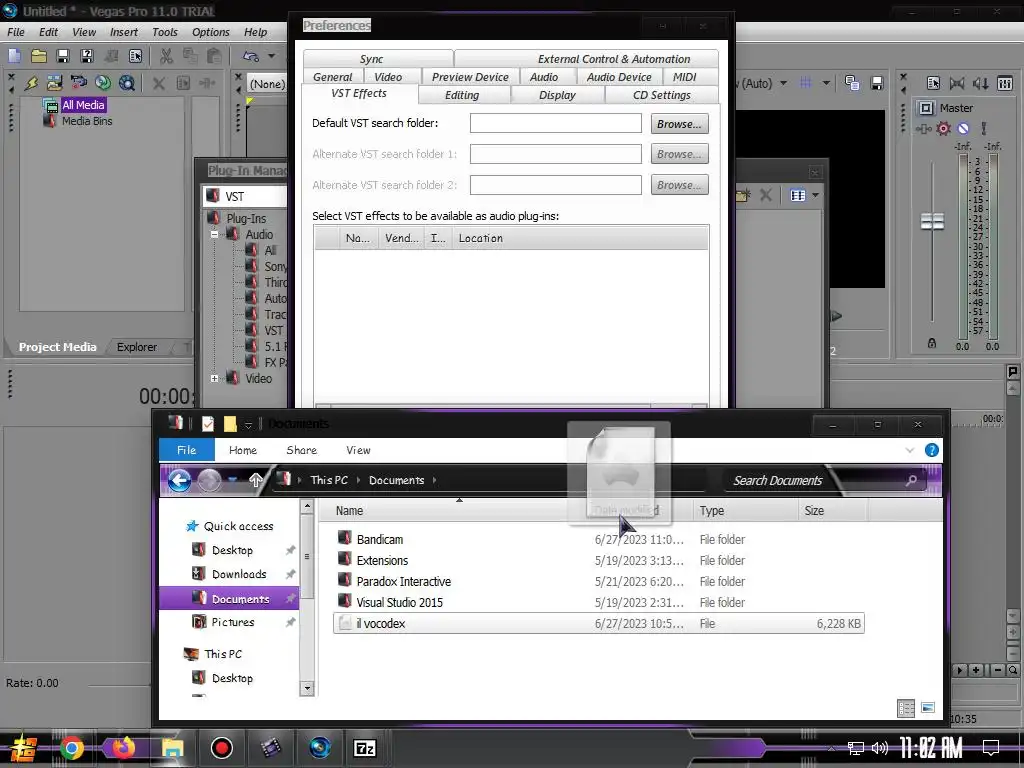Click the Open folder icon in Vegas toolbar
The height and width of the screenshot is (768, 1024).
point(39,56)
